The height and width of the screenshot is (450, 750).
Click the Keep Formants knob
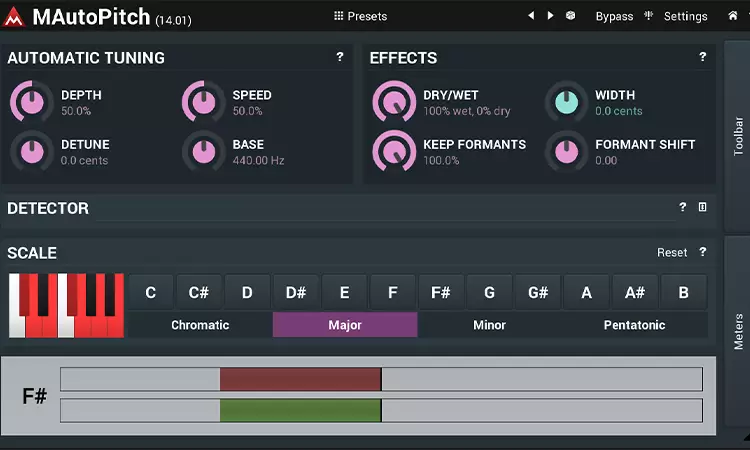tap(394, 151)
